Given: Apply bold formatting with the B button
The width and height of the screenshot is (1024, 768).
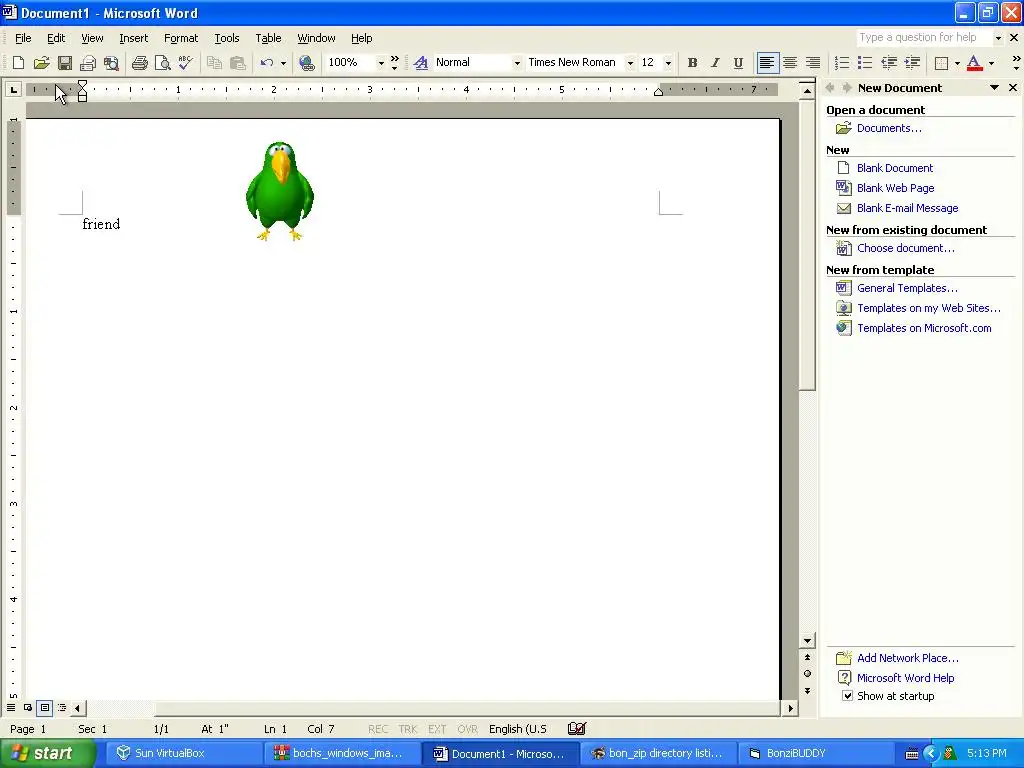Looking at the screenshot, I should coord(692,63).
